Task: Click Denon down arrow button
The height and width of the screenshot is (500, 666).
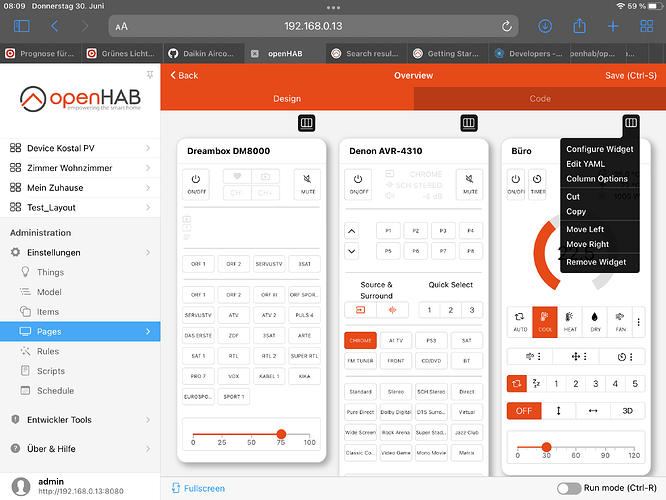Action: click(352, 251)
